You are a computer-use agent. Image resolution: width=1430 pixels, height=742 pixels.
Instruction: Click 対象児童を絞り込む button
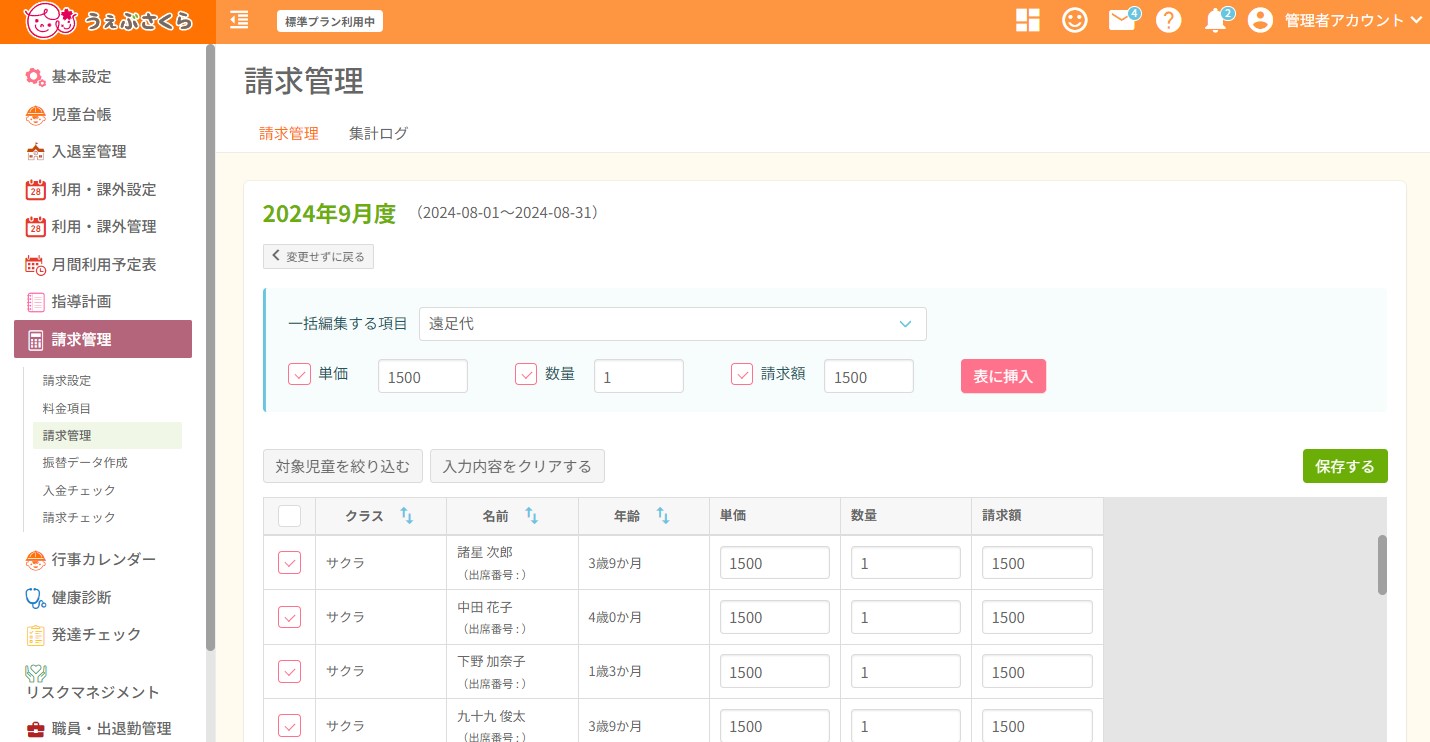(x=343, y=466)
